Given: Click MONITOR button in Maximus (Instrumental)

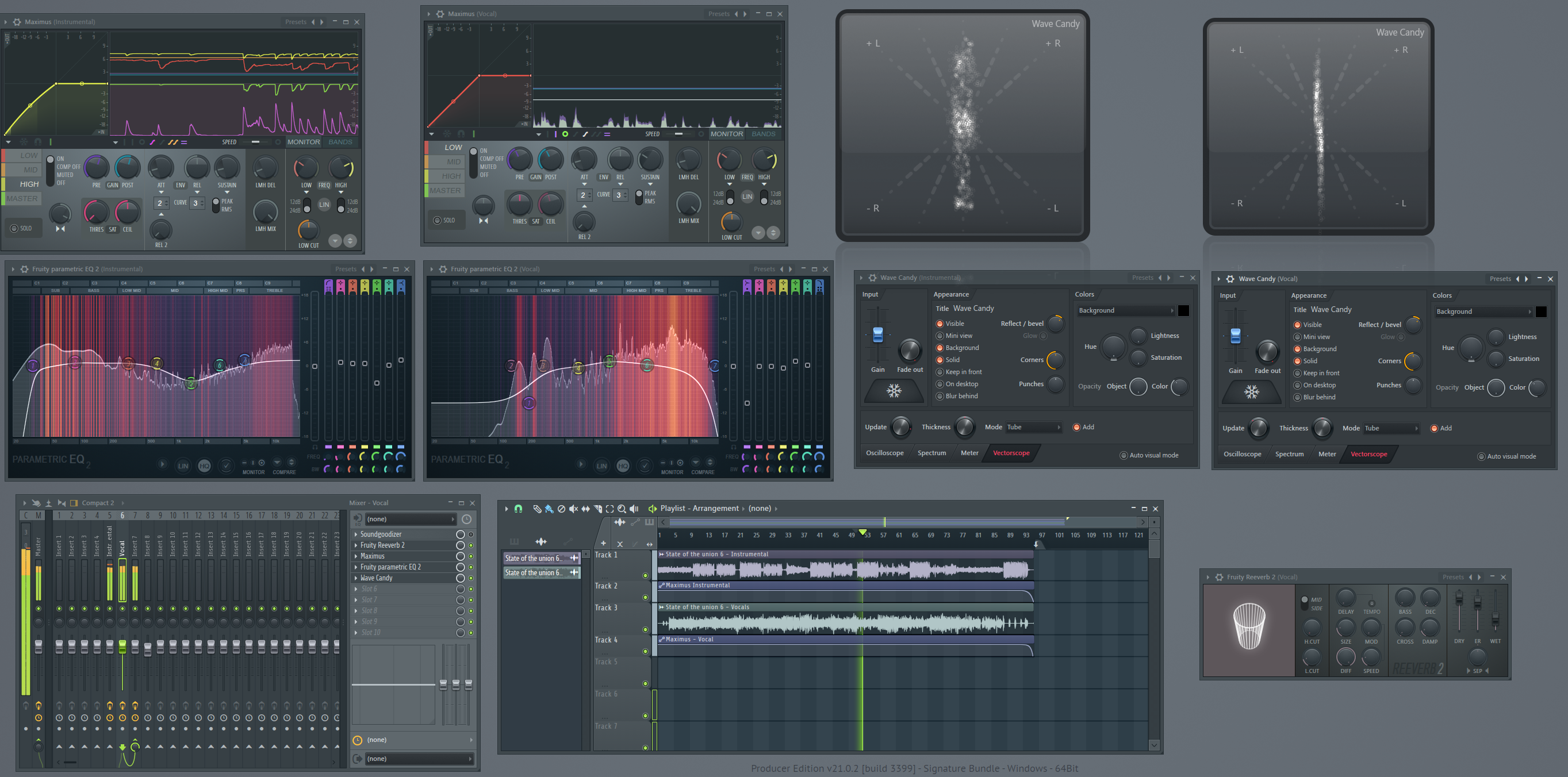Looking at the screenshot, I should 303,142.
